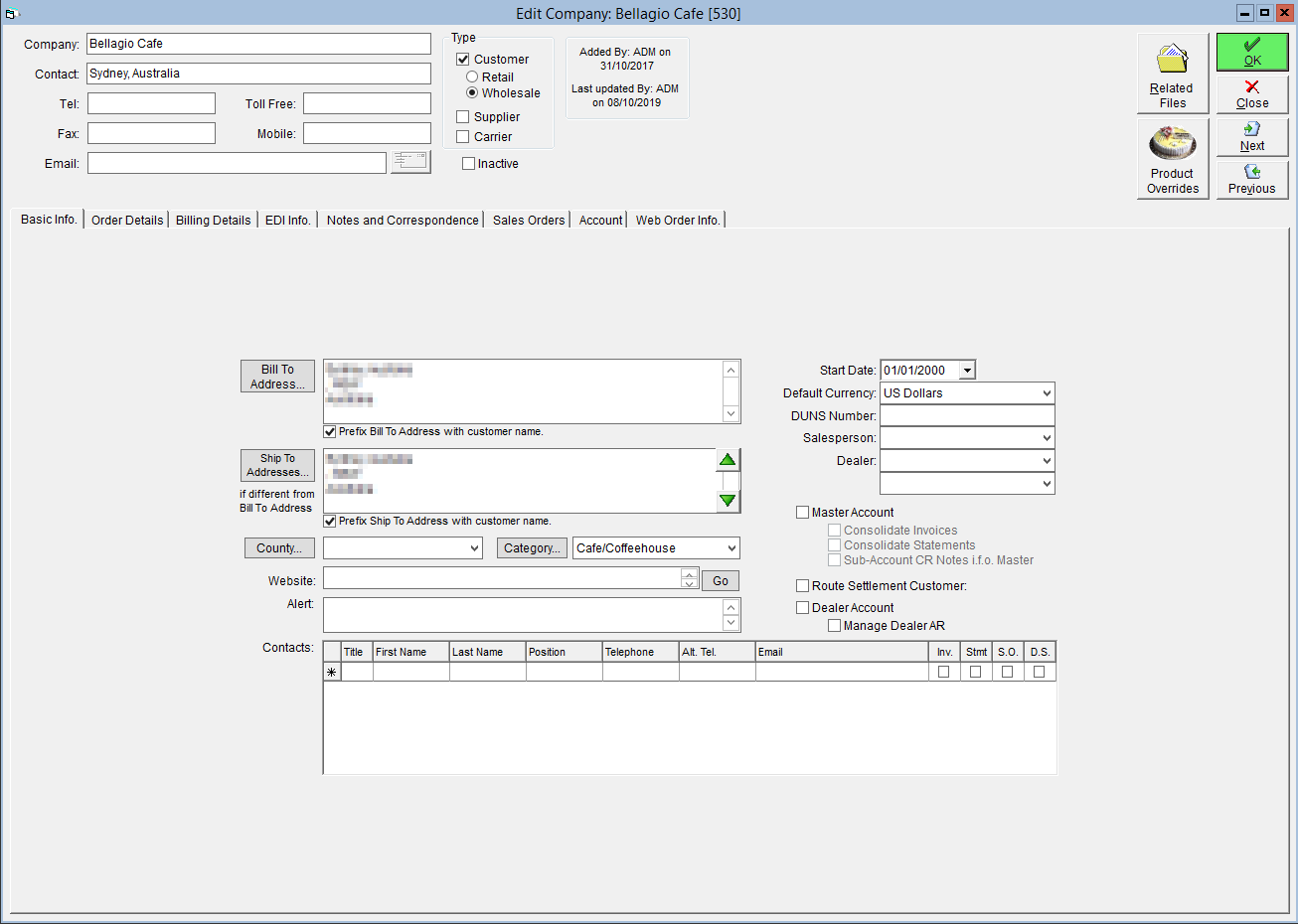Click green down arrow for ship addresses
1298x924 pixels.
[x=729, y=501]
